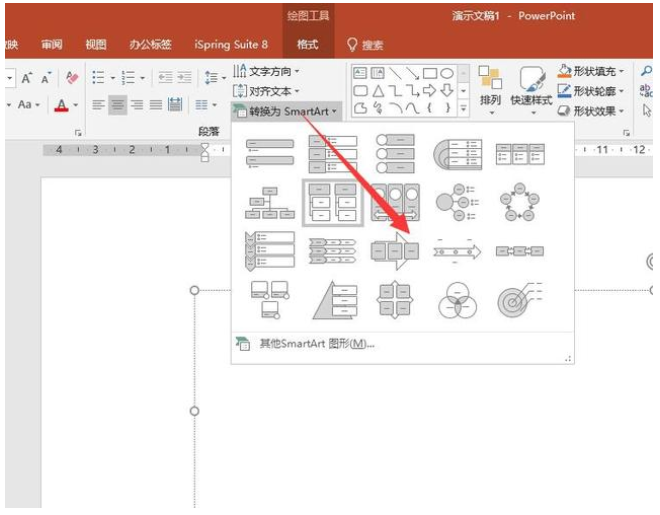Image resolution: width=660 pixels, height=515 pixels.
Task: Choose the Vertical Bullet List SmartArt layout
Action: click(270, 154)
